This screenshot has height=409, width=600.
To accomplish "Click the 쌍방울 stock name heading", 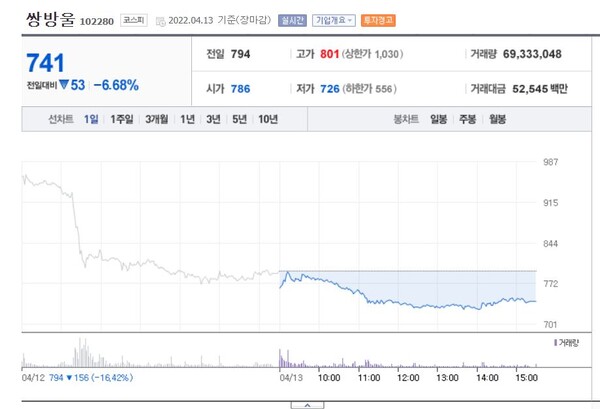I will [50, 19].
